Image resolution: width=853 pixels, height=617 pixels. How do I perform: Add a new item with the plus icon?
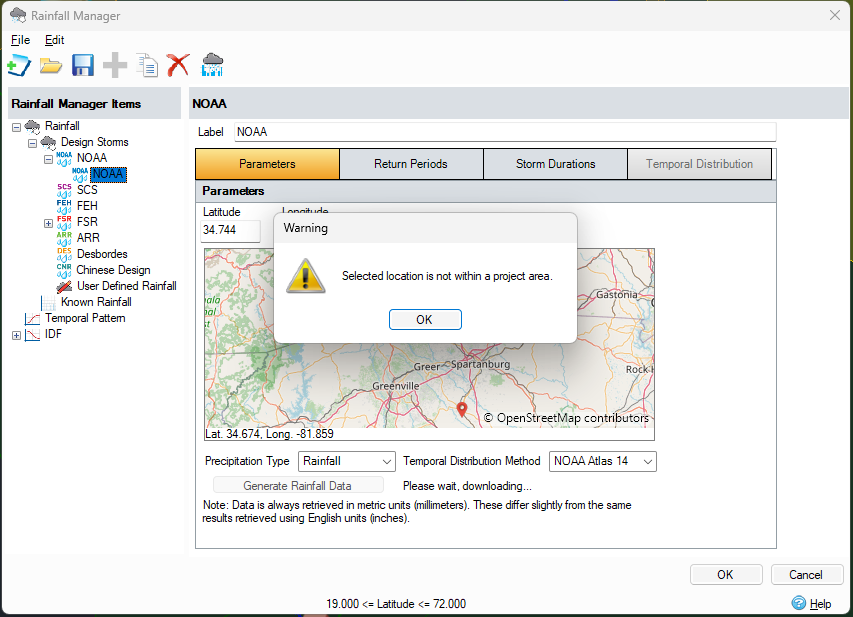(x=114, y=64)
